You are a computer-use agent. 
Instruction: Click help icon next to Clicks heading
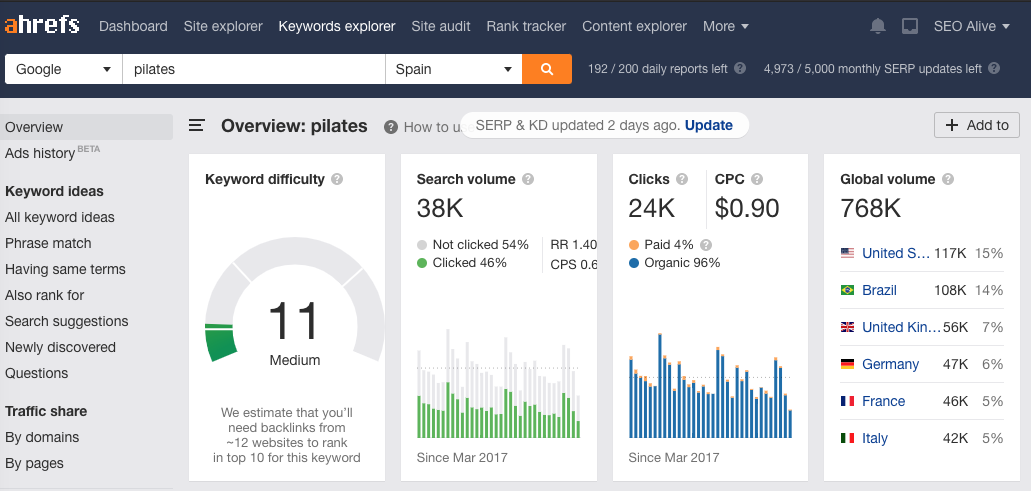point(682,180)
